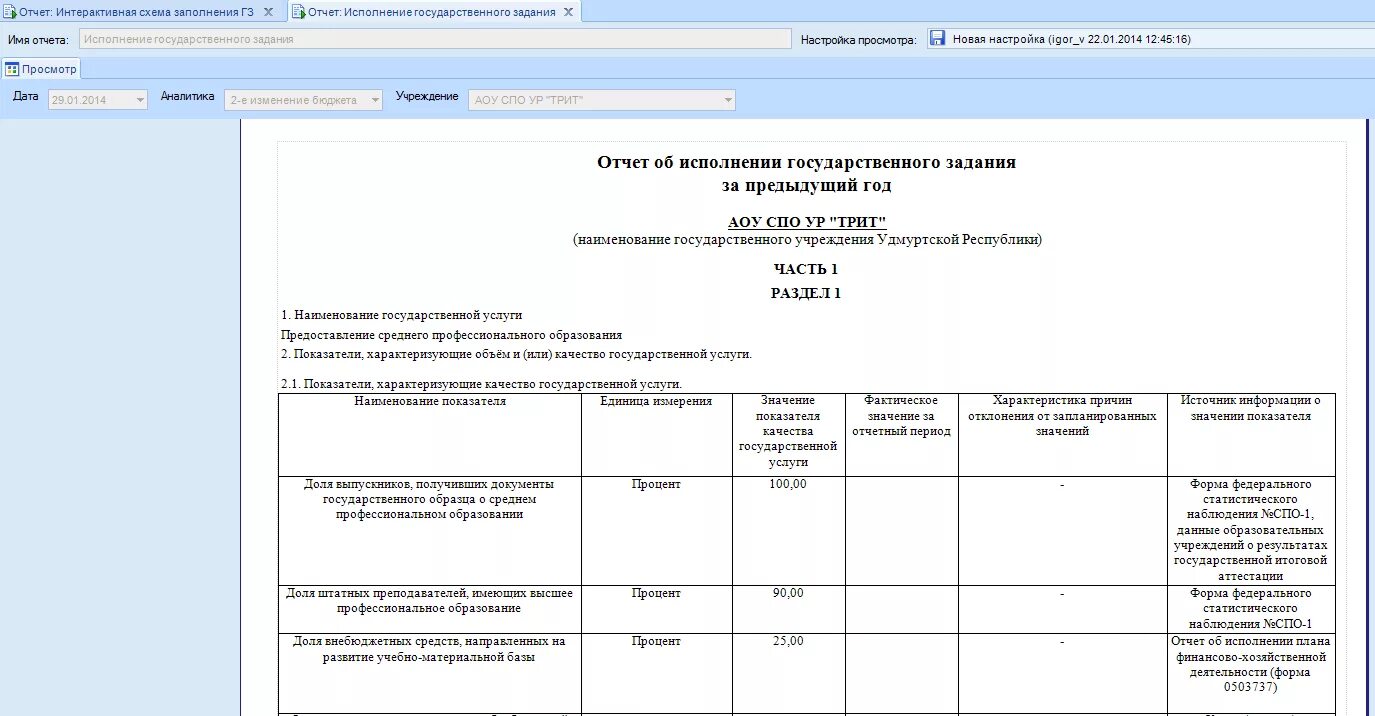Click text за предыдущий год
Screen dimensions: 1375x716
tap(806, 186)
